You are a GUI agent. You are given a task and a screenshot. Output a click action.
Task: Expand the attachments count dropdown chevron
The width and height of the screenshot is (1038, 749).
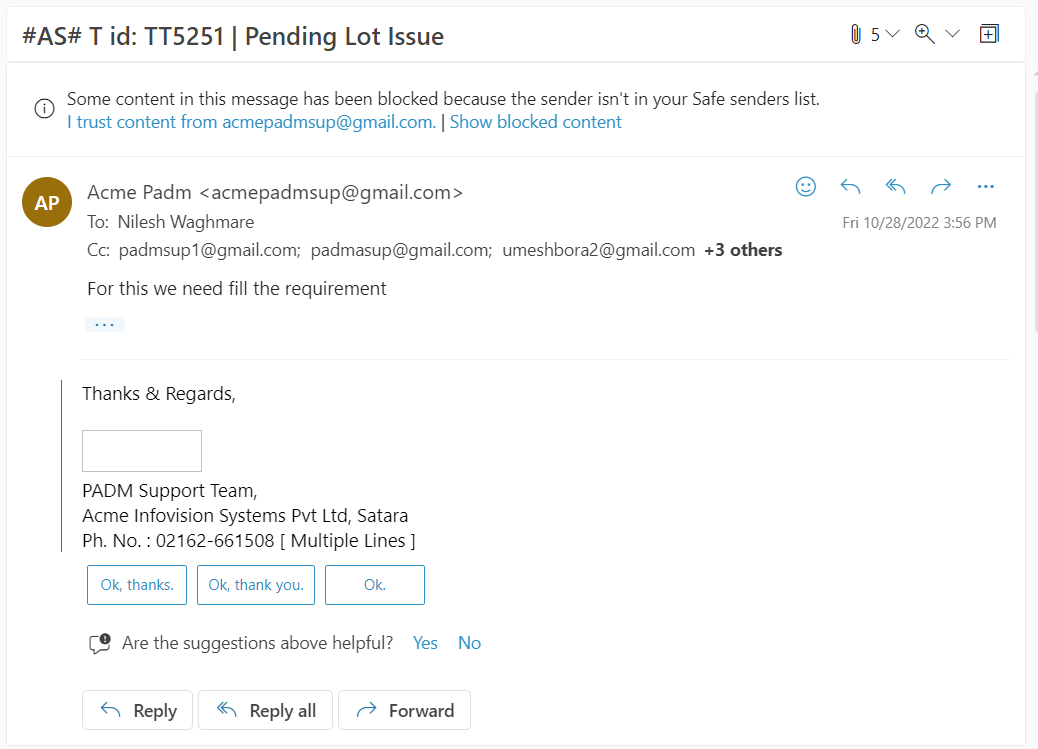pos(892,34)
